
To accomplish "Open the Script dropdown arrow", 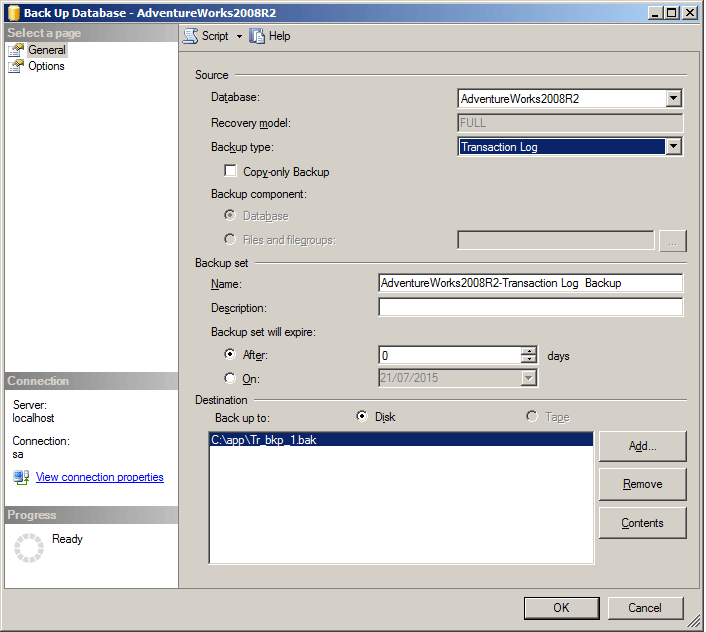I will click(x=239, y=36).
